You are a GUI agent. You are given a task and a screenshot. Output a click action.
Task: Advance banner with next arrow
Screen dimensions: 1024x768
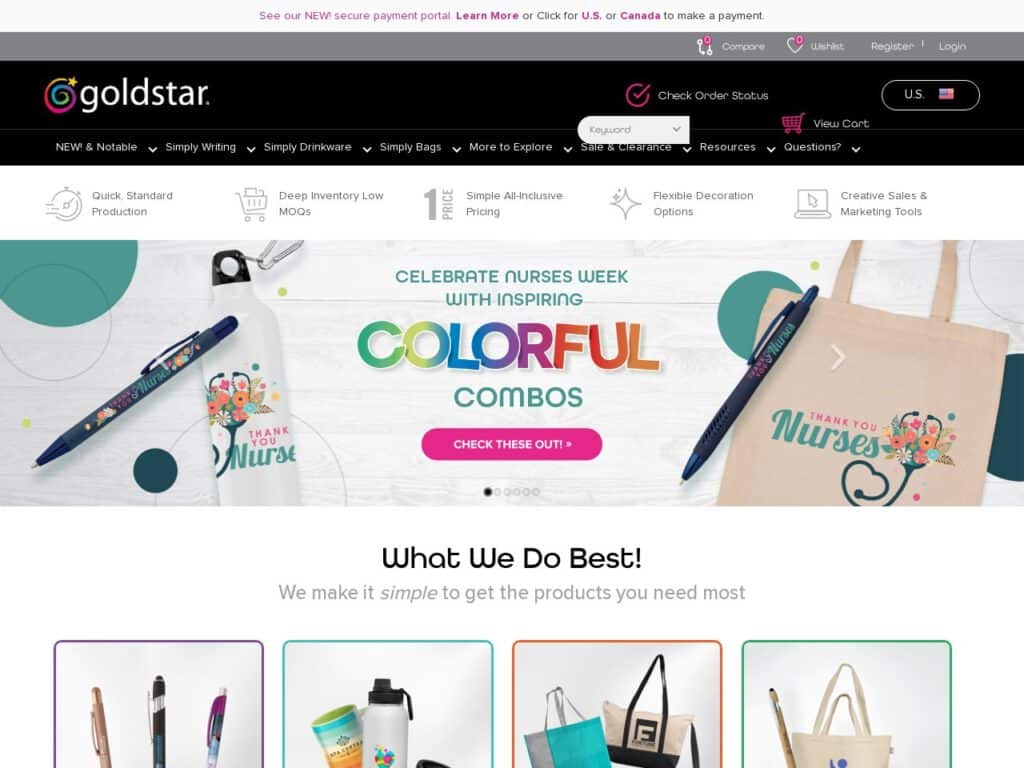coord(838,357)
